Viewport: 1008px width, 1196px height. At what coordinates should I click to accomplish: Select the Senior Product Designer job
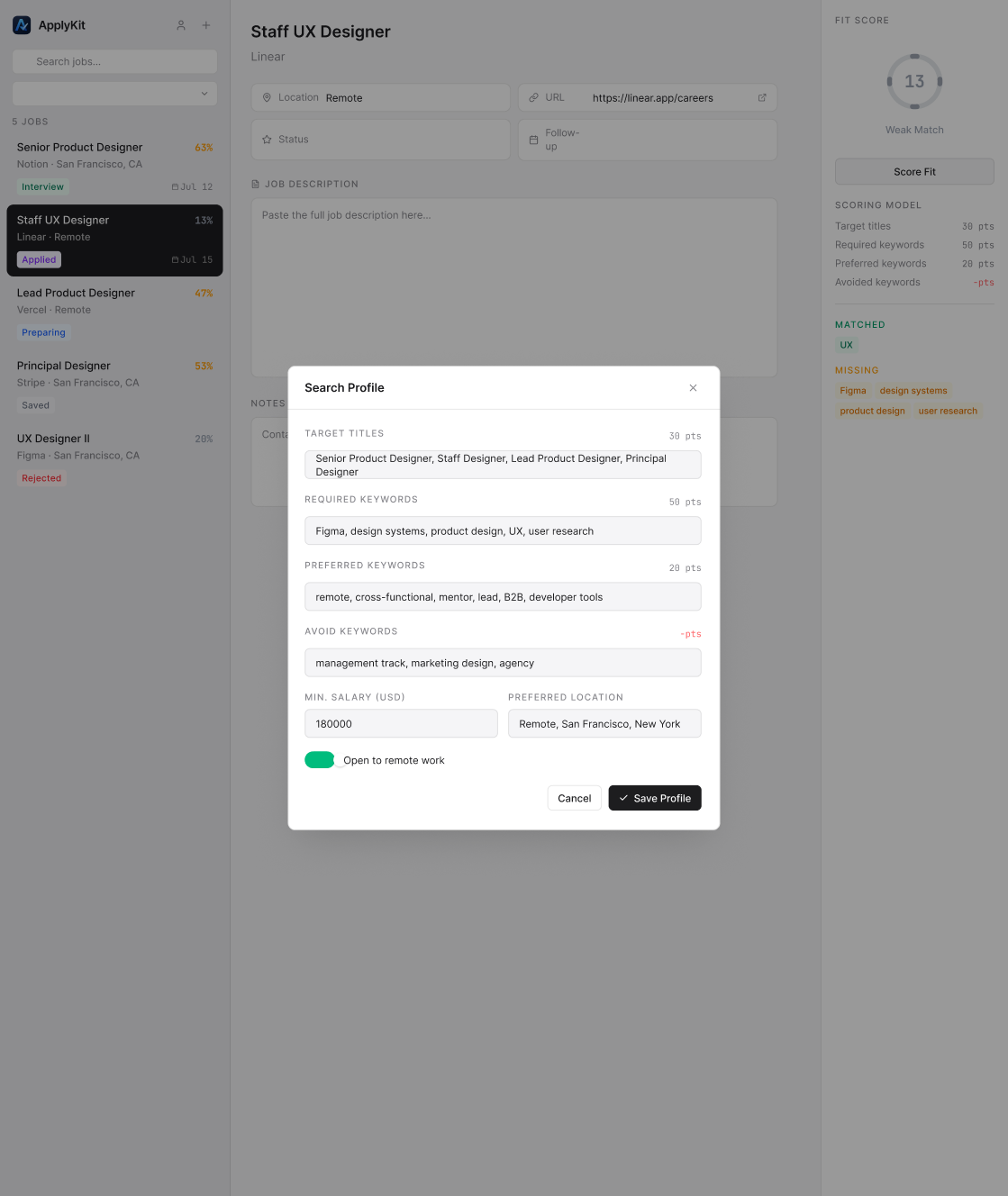pyautogui.click(x=114, y=167)
